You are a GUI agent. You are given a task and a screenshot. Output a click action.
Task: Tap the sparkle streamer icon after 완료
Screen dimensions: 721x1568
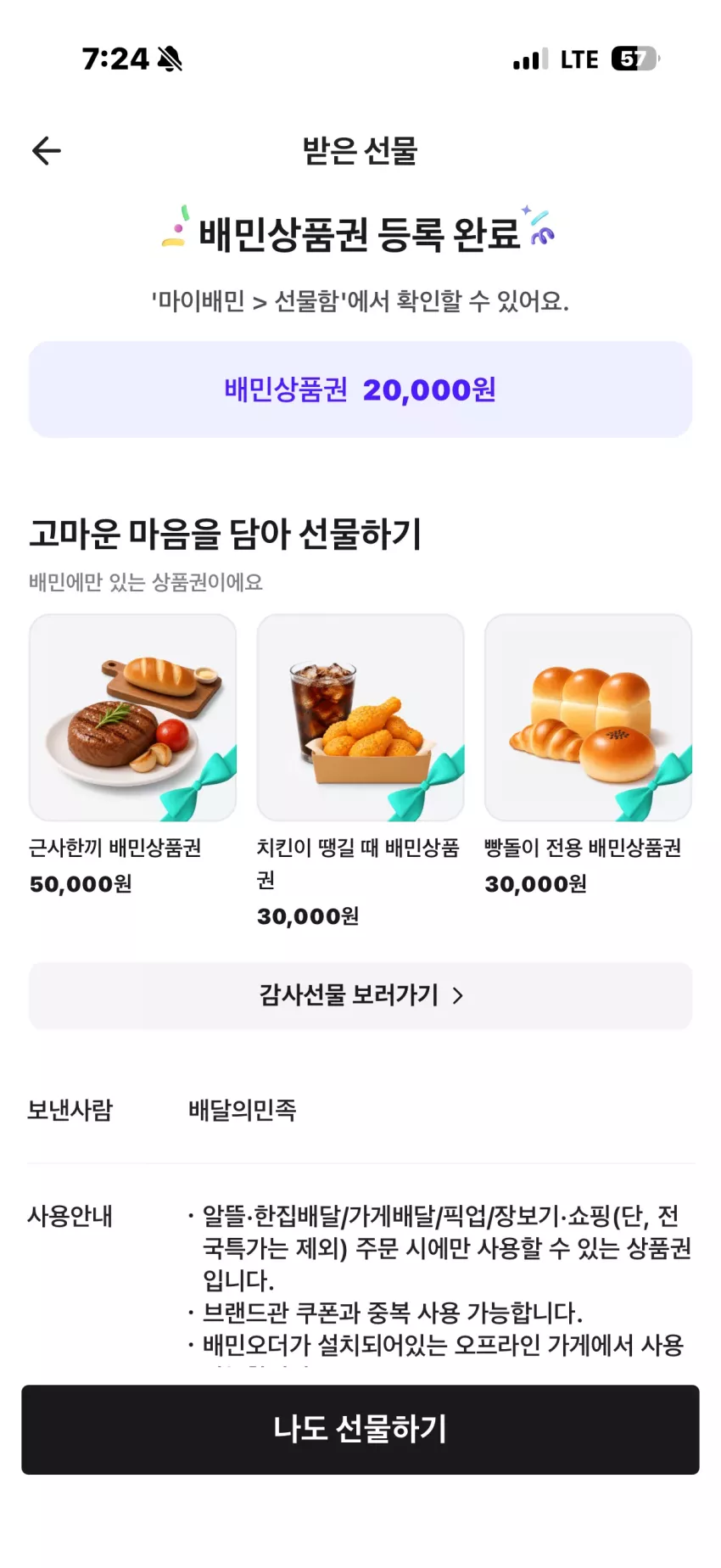(538, 226)
